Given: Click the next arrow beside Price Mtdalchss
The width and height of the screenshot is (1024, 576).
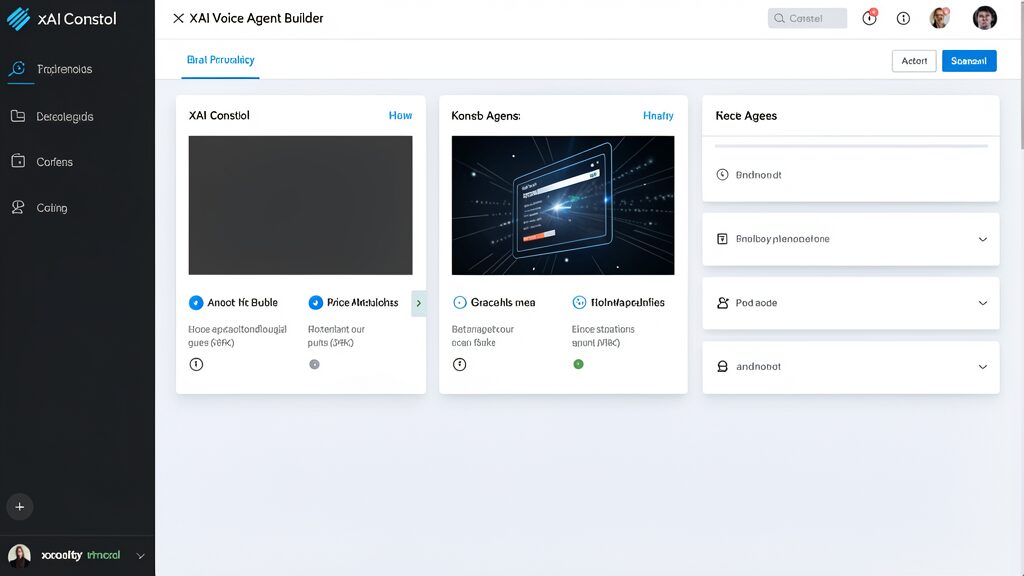Looking at the screenshot, I should 419,303.
